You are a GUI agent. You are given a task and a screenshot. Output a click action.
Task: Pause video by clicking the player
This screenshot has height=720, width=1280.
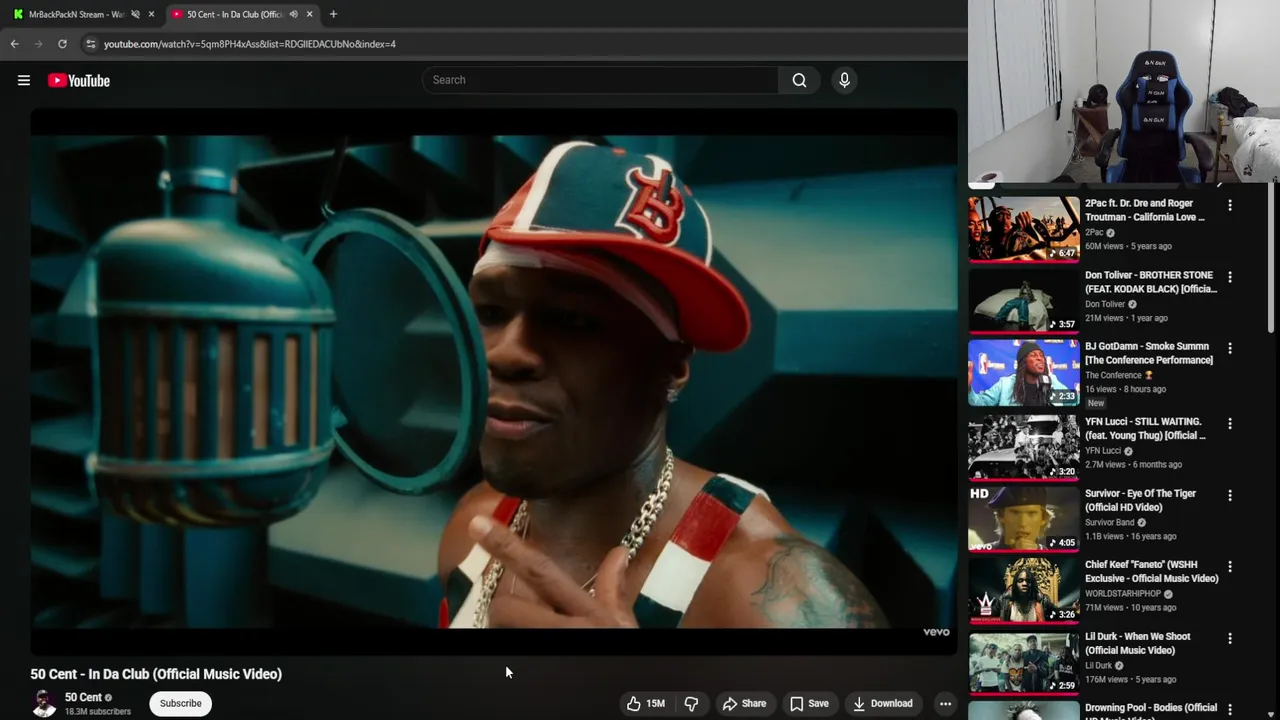coord(494,380)
